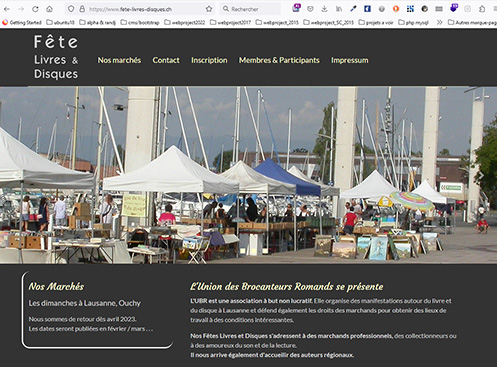Viewport: 497px width, 367px height.
Task: Go to the browser home page icon
Action: point(49,9)
